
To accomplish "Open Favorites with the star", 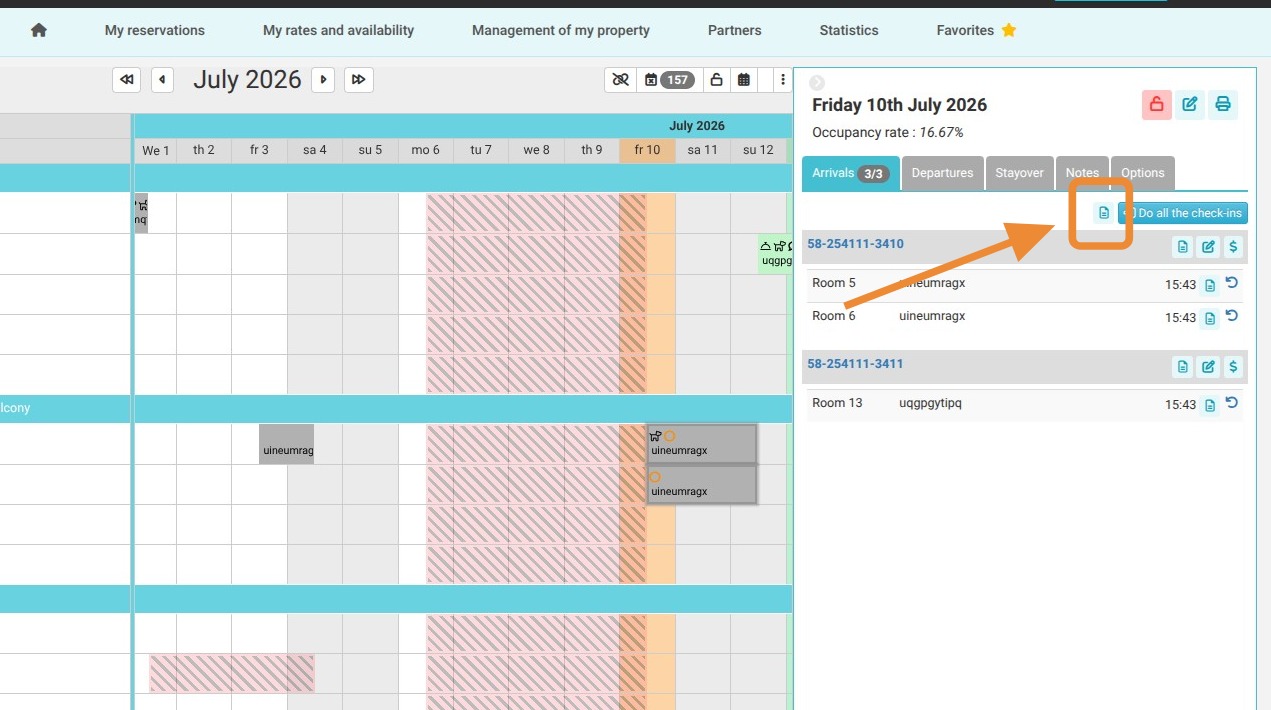I will [x=977, y=30].
